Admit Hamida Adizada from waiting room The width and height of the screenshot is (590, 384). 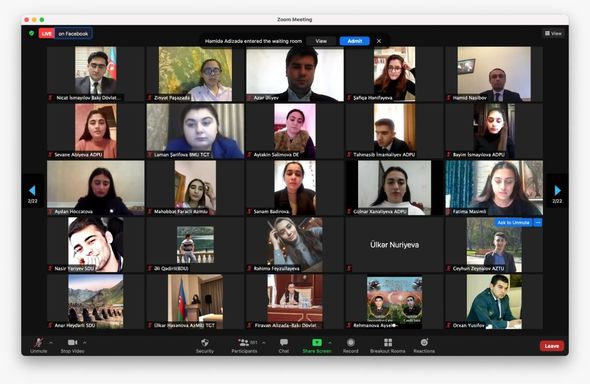tap(354, 41)
